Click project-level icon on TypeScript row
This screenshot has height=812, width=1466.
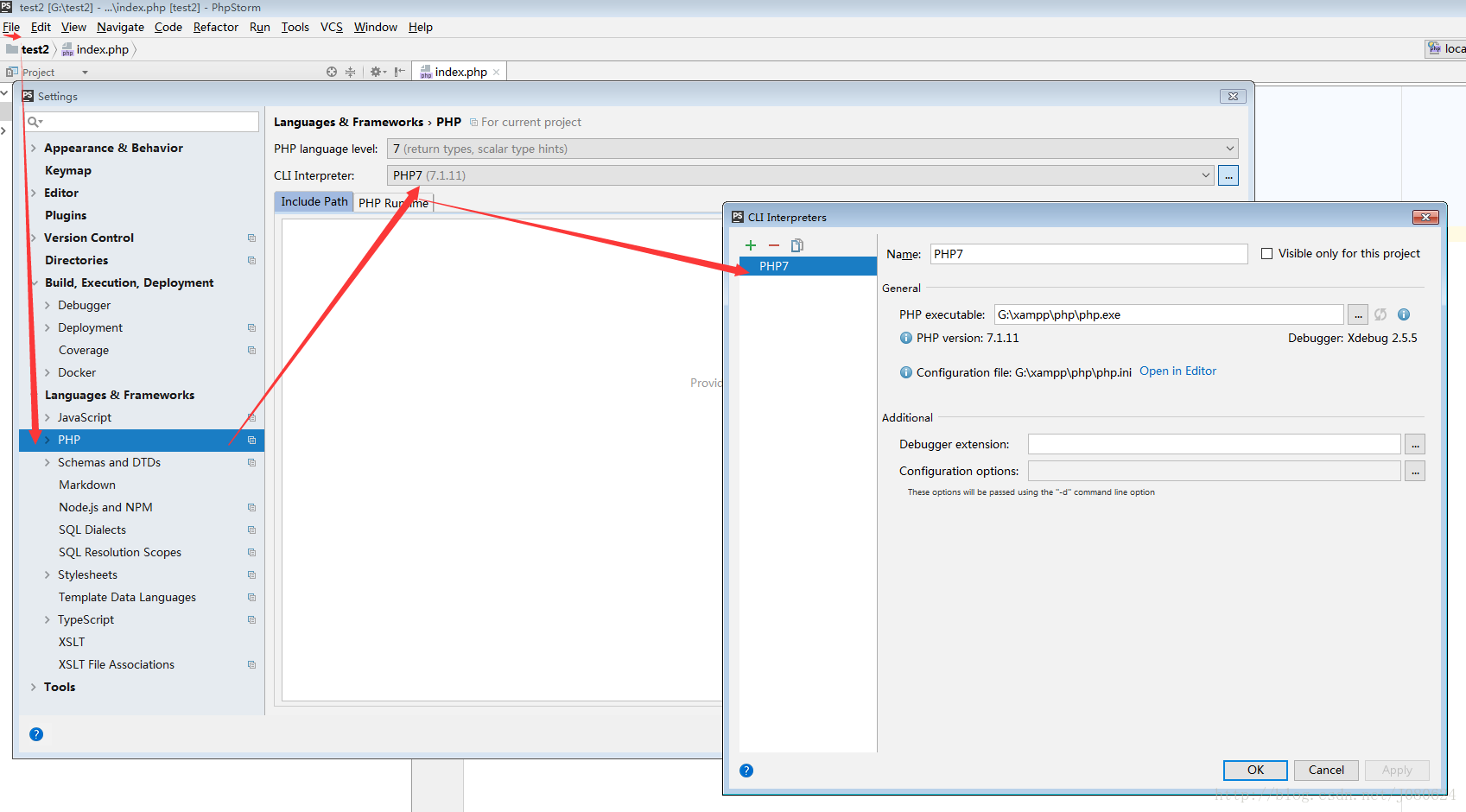click(251, 620)
